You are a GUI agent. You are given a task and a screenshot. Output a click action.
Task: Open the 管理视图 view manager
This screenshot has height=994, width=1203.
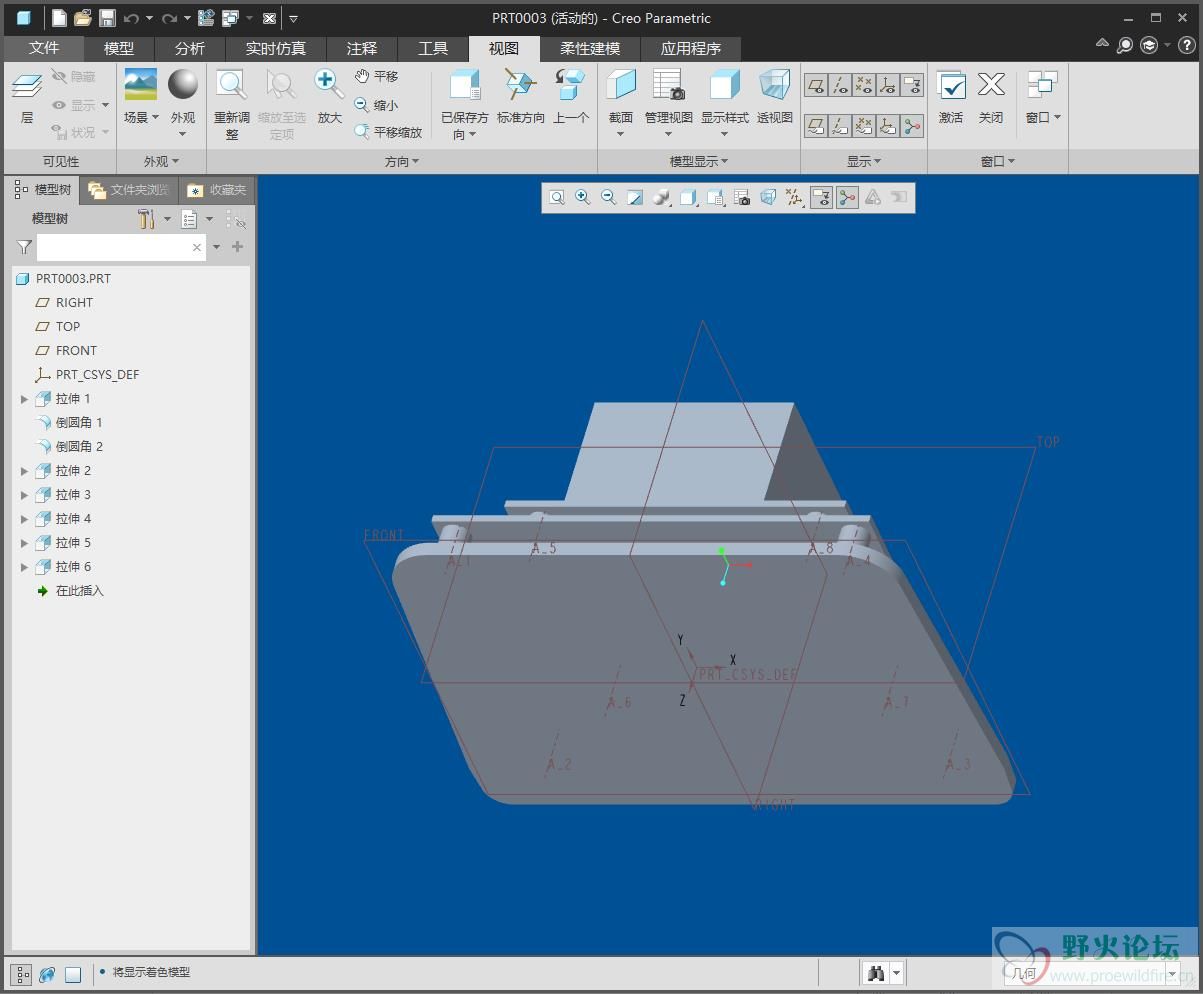click(668, 85)
